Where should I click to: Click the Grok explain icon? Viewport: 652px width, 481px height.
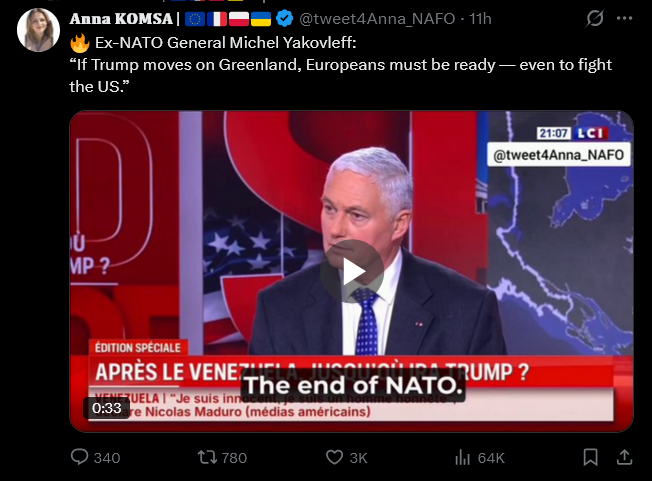pos(594,19)
